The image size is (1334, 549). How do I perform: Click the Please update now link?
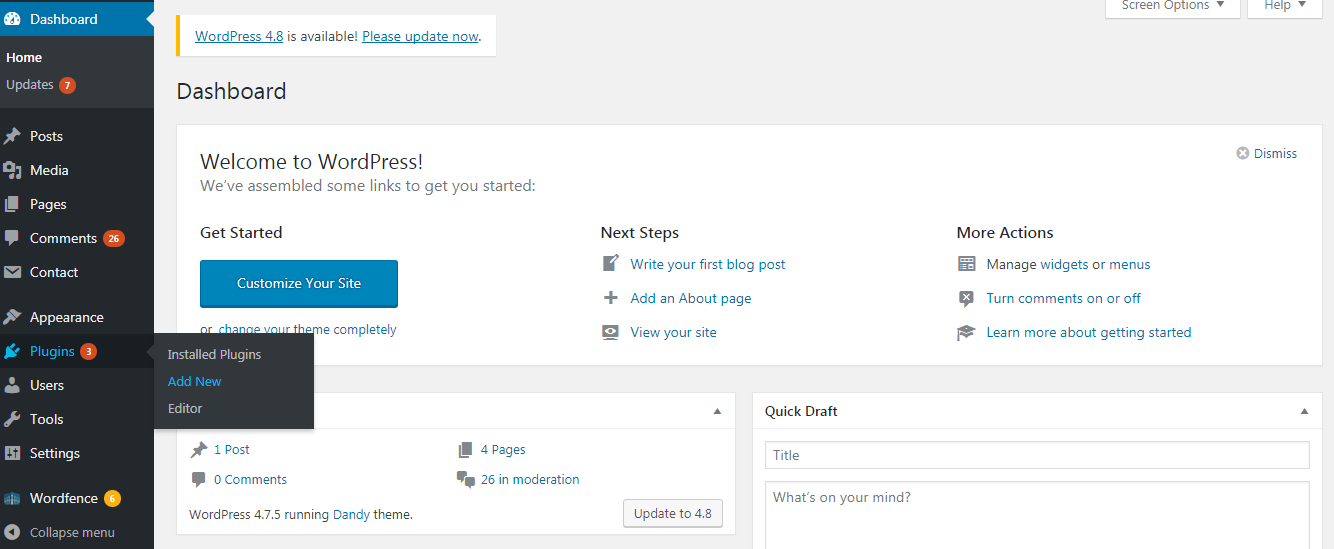coord(420,36)
